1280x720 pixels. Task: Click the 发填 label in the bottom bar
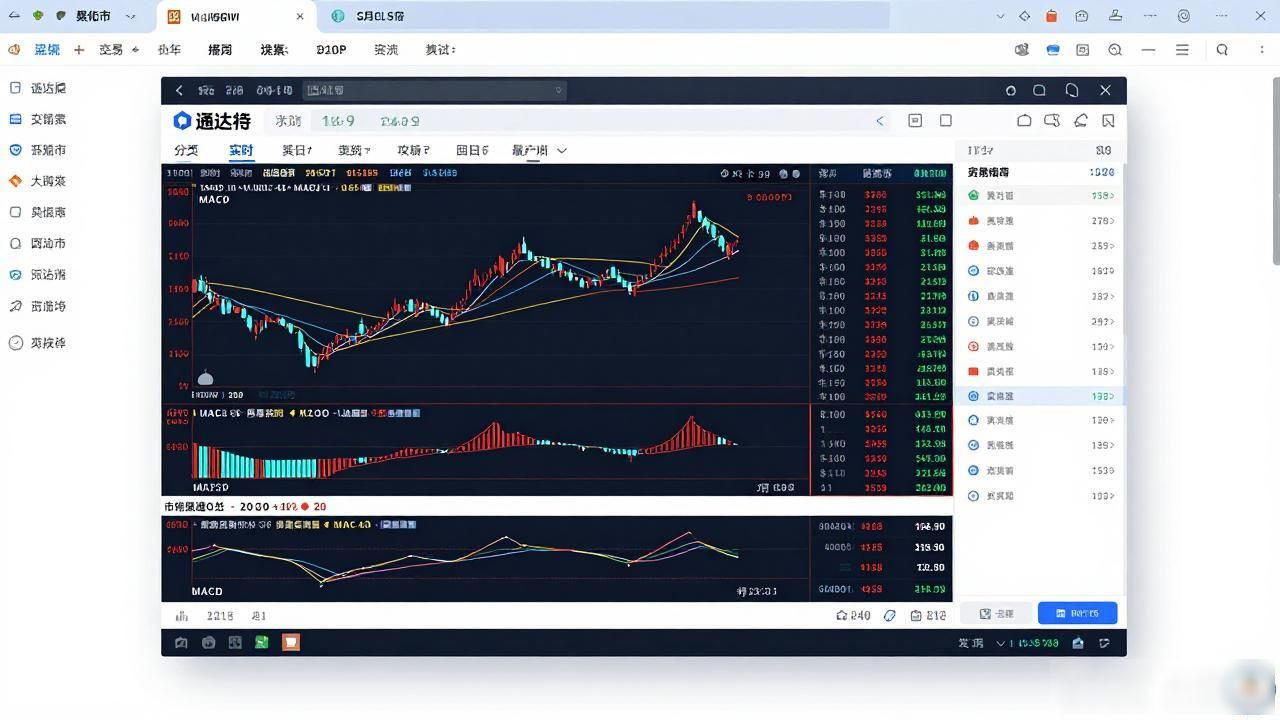coord(971,643)
